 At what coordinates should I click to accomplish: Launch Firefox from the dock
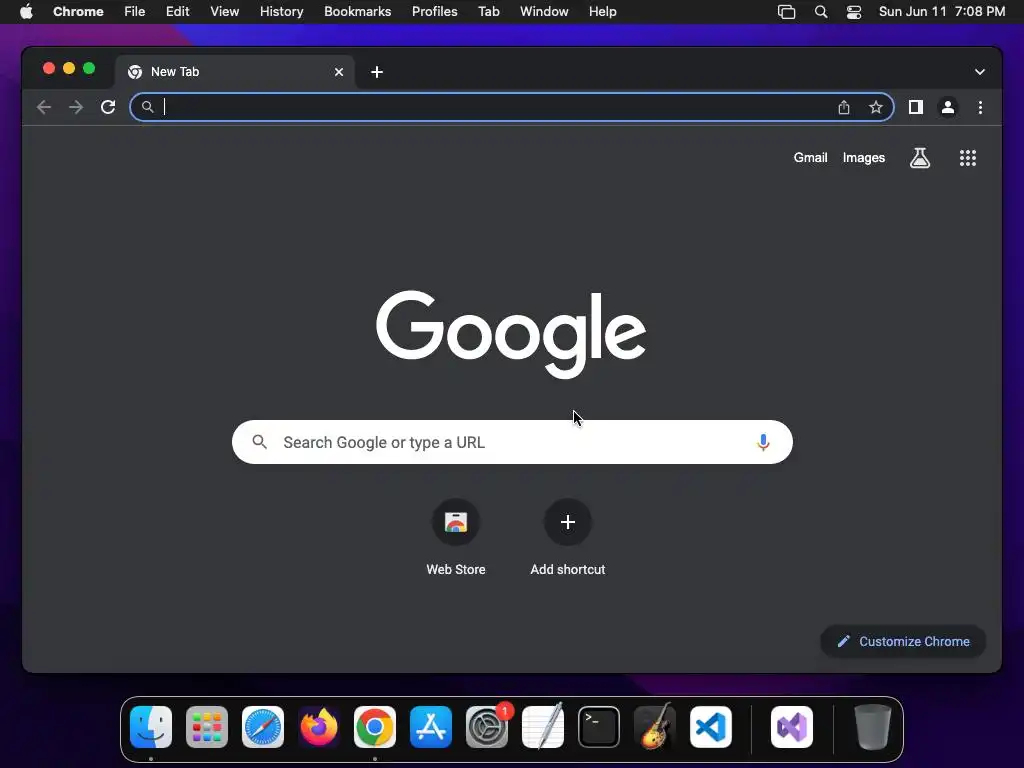point(319,727)
